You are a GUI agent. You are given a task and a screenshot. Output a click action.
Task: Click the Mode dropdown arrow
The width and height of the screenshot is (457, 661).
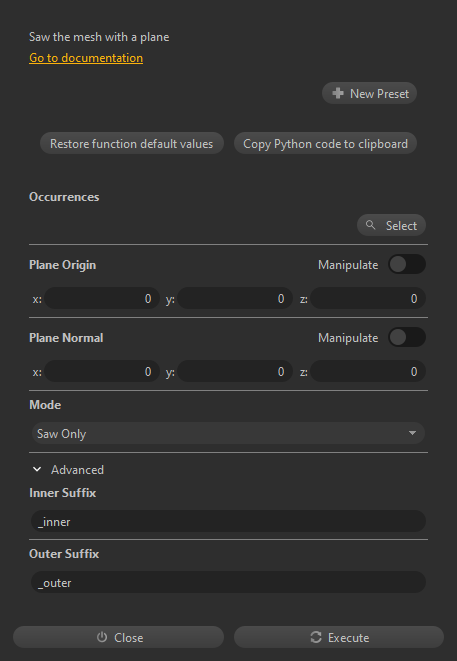pyautogui.click(x=412, y=433)
